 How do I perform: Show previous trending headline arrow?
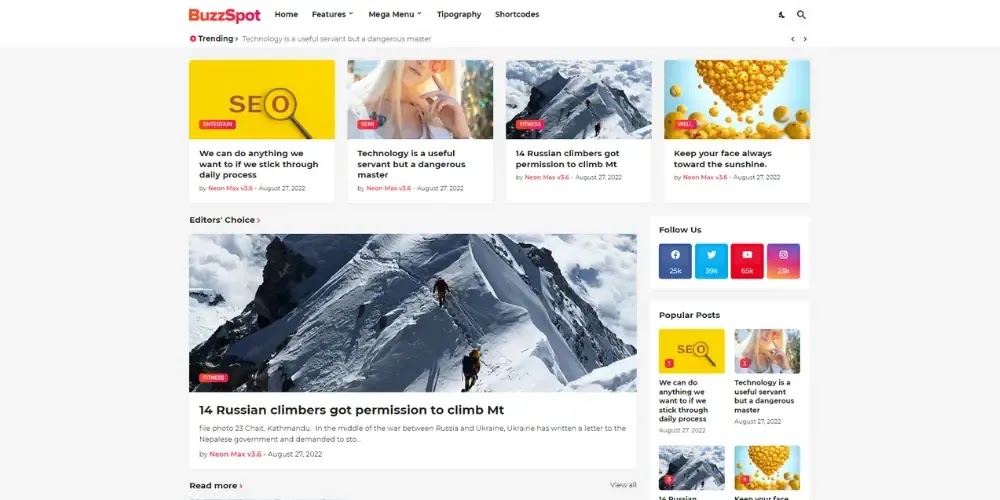coord(793,39)
